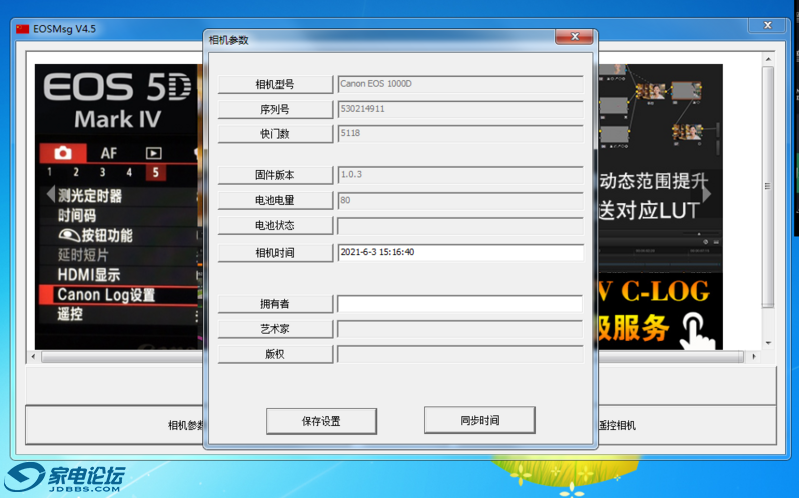This screenshot has height=498, width=799.
Task: Click the 版权 copyright input field
Action: 461,354
